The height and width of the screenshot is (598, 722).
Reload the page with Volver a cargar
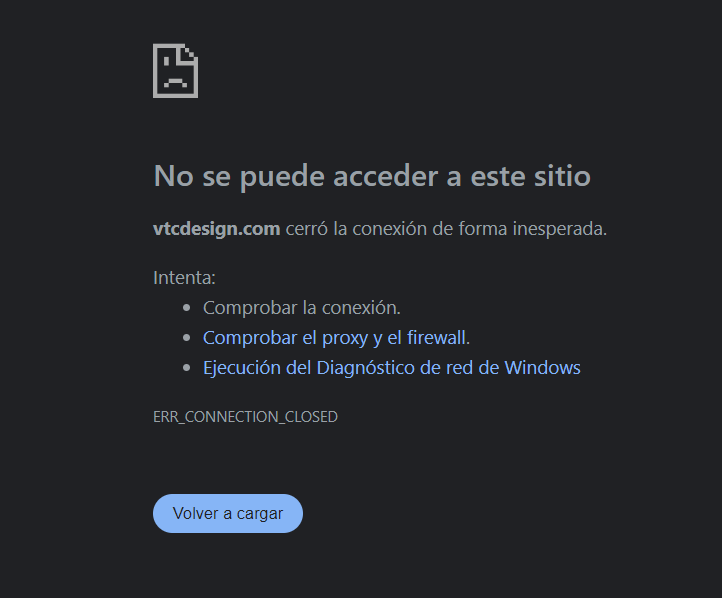pos(228,513)
